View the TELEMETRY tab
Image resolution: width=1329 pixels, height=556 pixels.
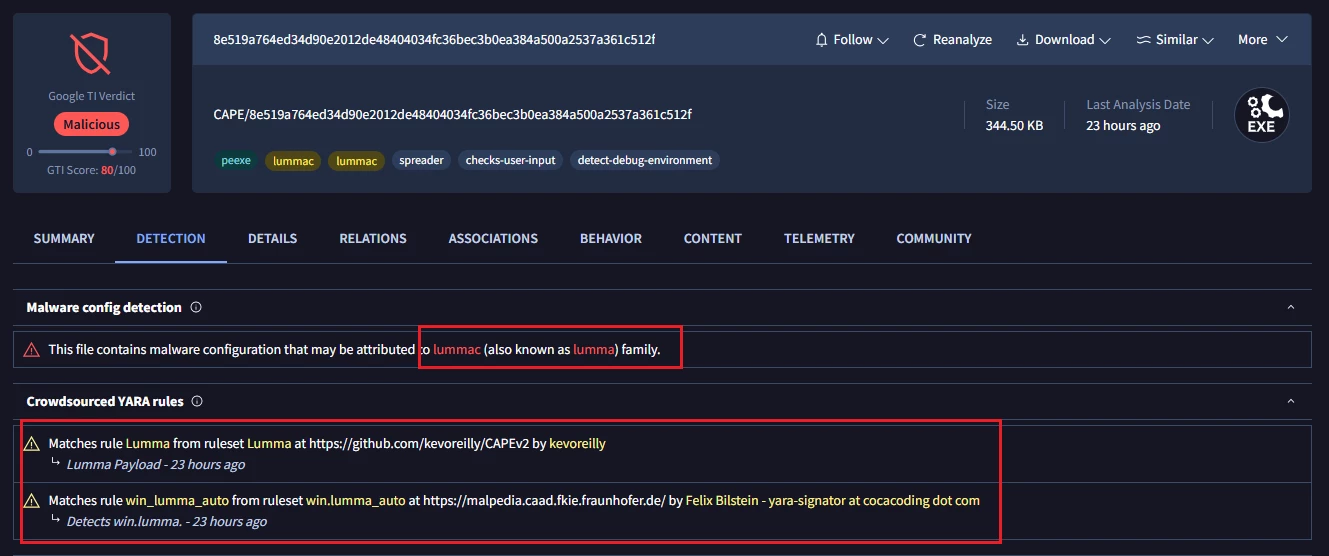[x=819, y=238]
